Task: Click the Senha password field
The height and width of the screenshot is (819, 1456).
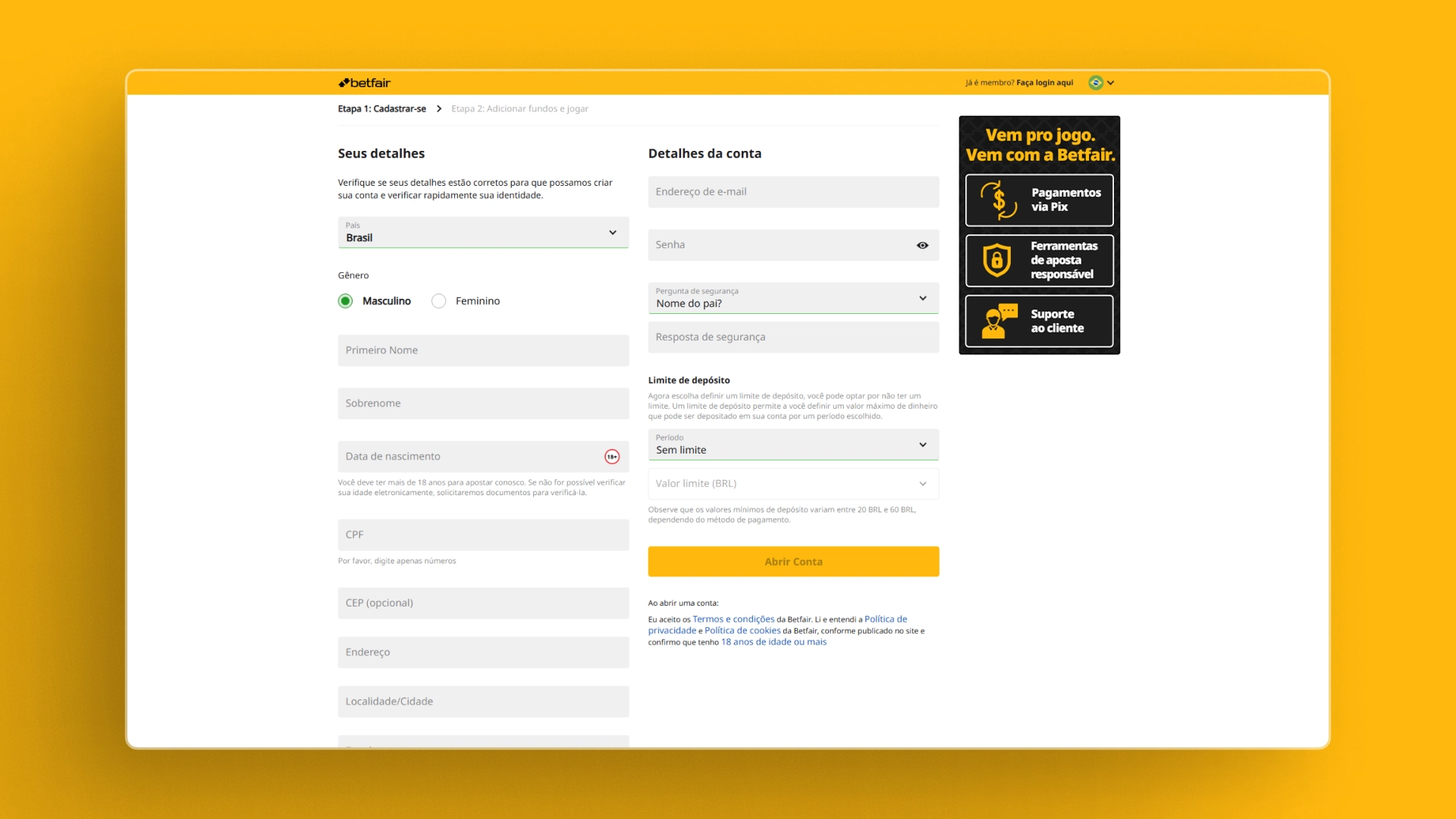Action: [x=793, y=245]
